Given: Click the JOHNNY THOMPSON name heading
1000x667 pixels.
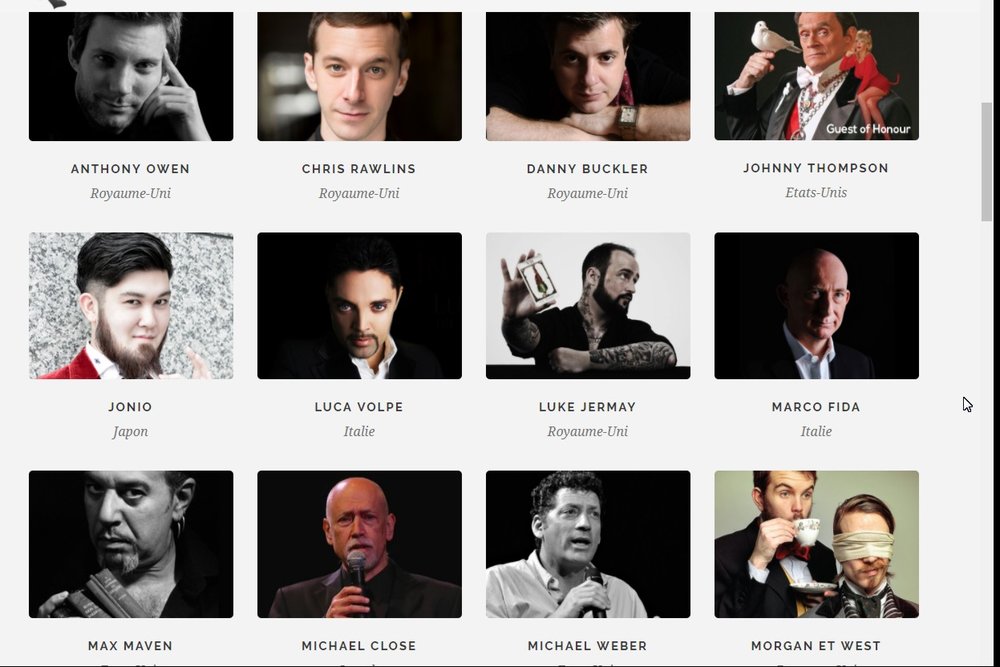Looking at the screenshot, I should tap(816, 168).
